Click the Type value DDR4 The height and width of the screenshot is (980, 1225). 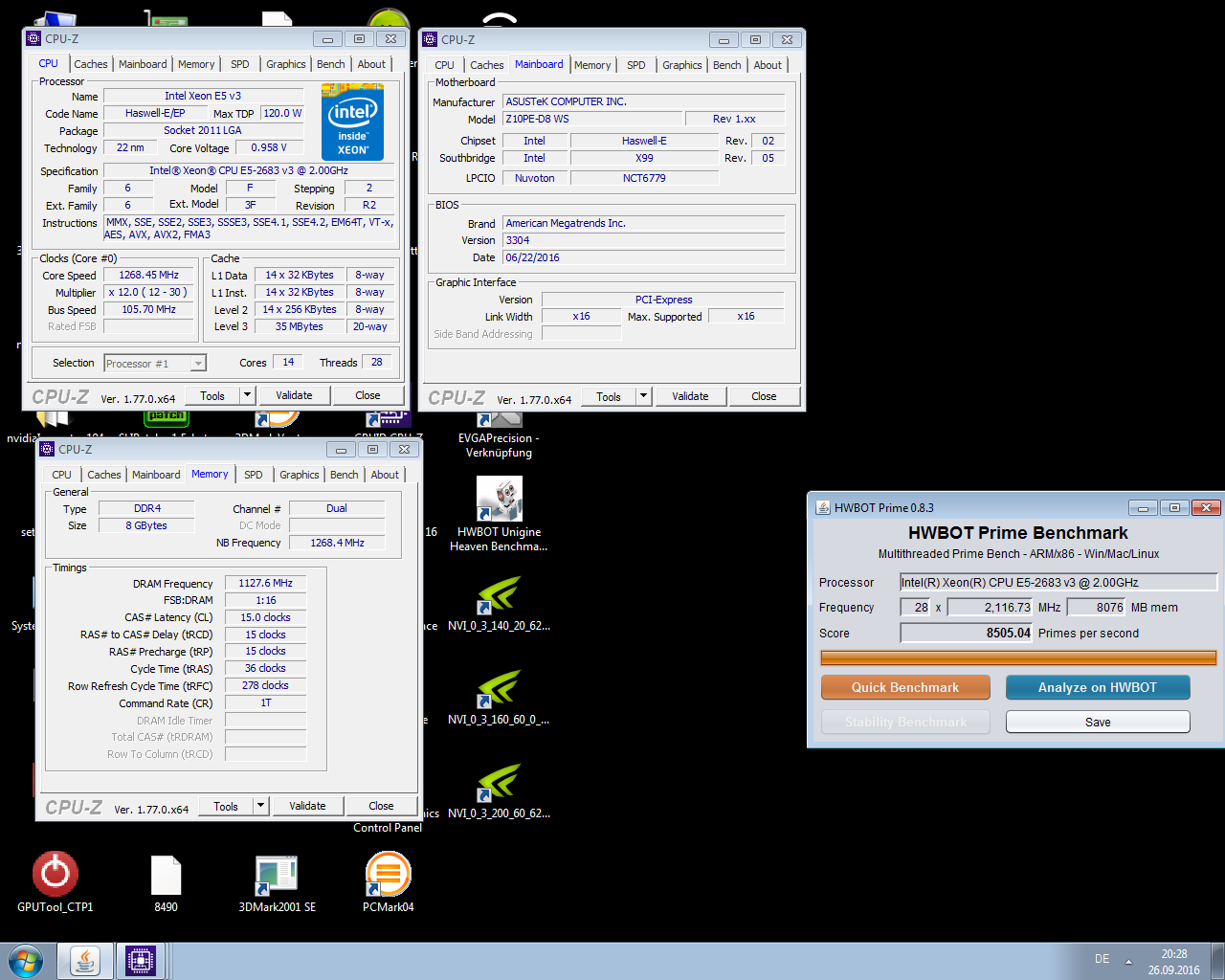[147, 508]
